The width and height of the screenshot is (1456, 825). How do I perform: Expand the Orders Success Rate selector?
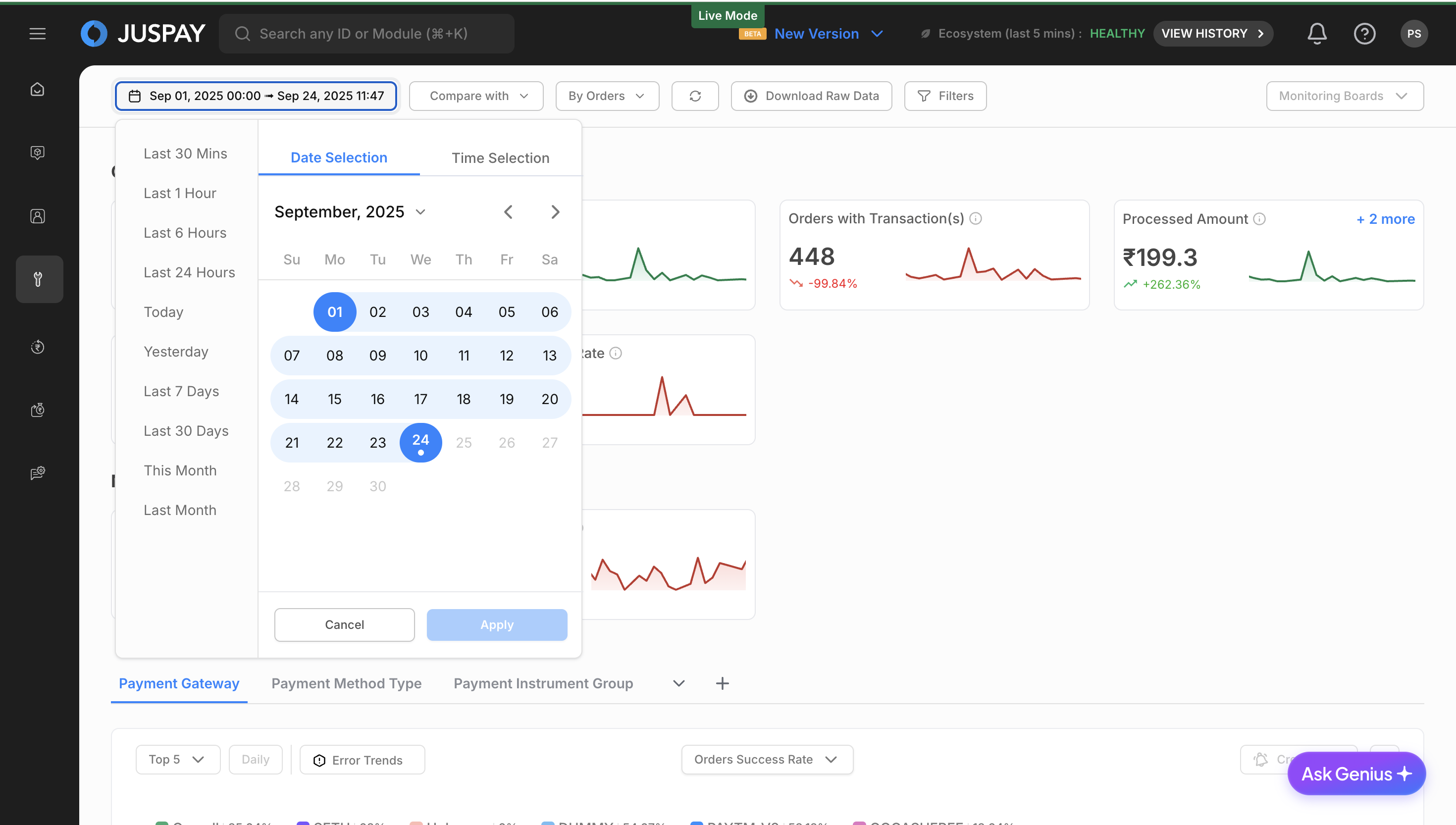pos(767,759)
